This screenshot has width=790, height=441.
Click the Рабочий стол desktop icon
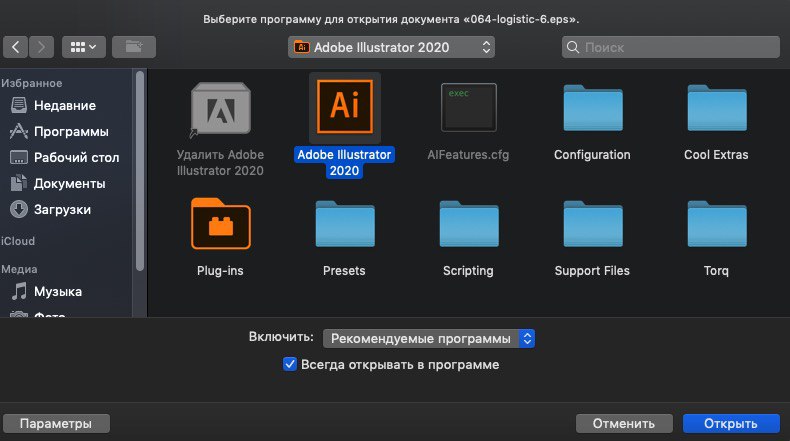(19, 158)
